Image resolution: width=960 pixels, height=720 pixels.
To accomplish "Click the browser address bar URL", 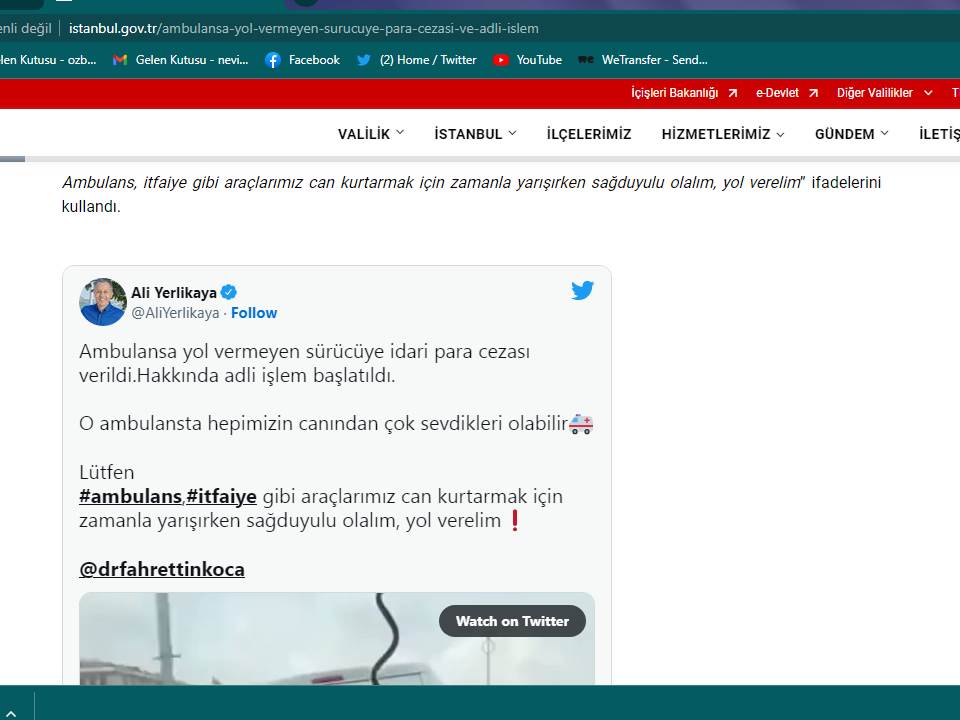I will (304, 28).
